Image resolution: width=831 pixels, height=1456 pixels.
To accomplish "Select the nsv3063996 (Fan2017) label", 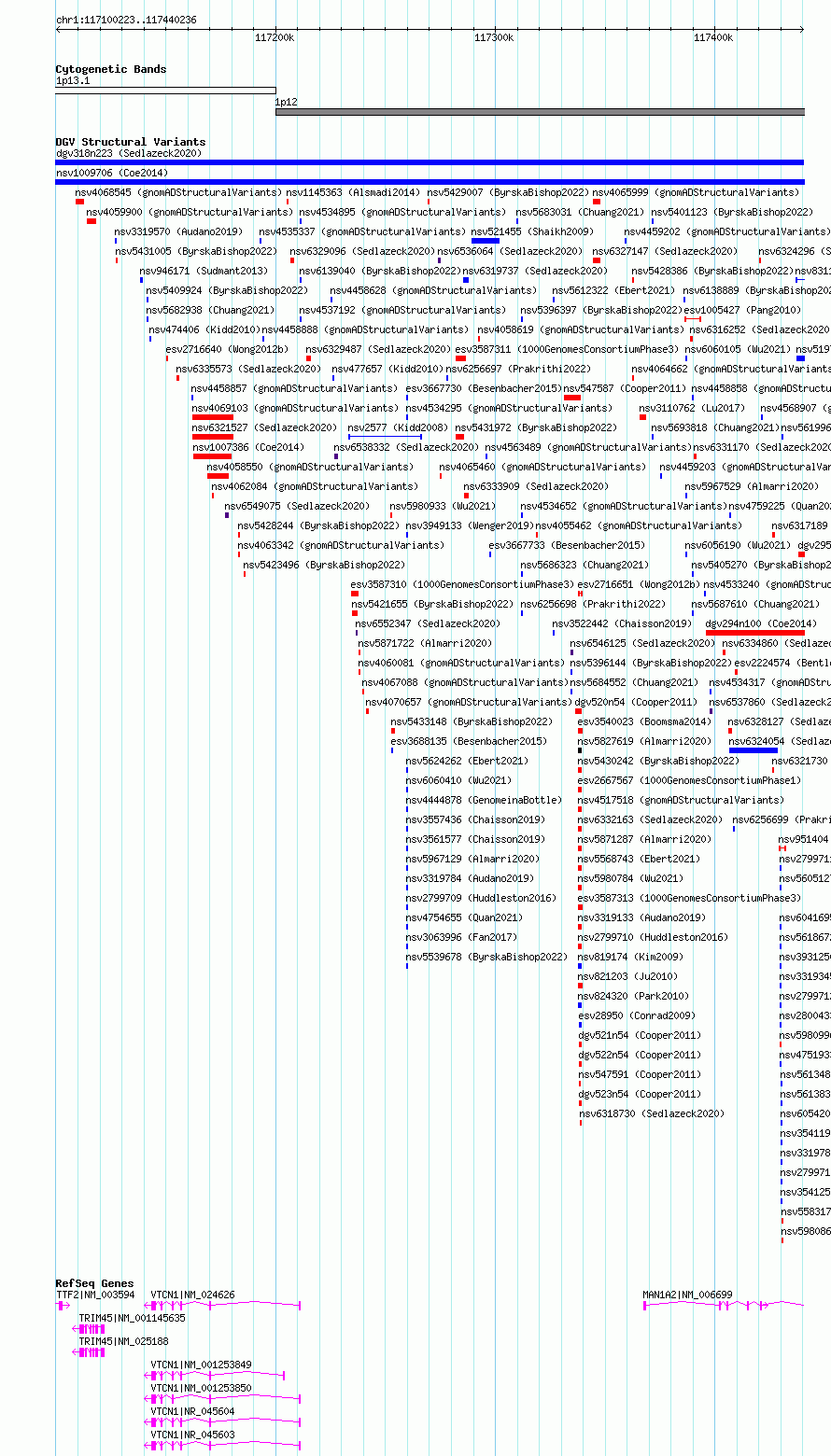I will click(x=461, y=937).
